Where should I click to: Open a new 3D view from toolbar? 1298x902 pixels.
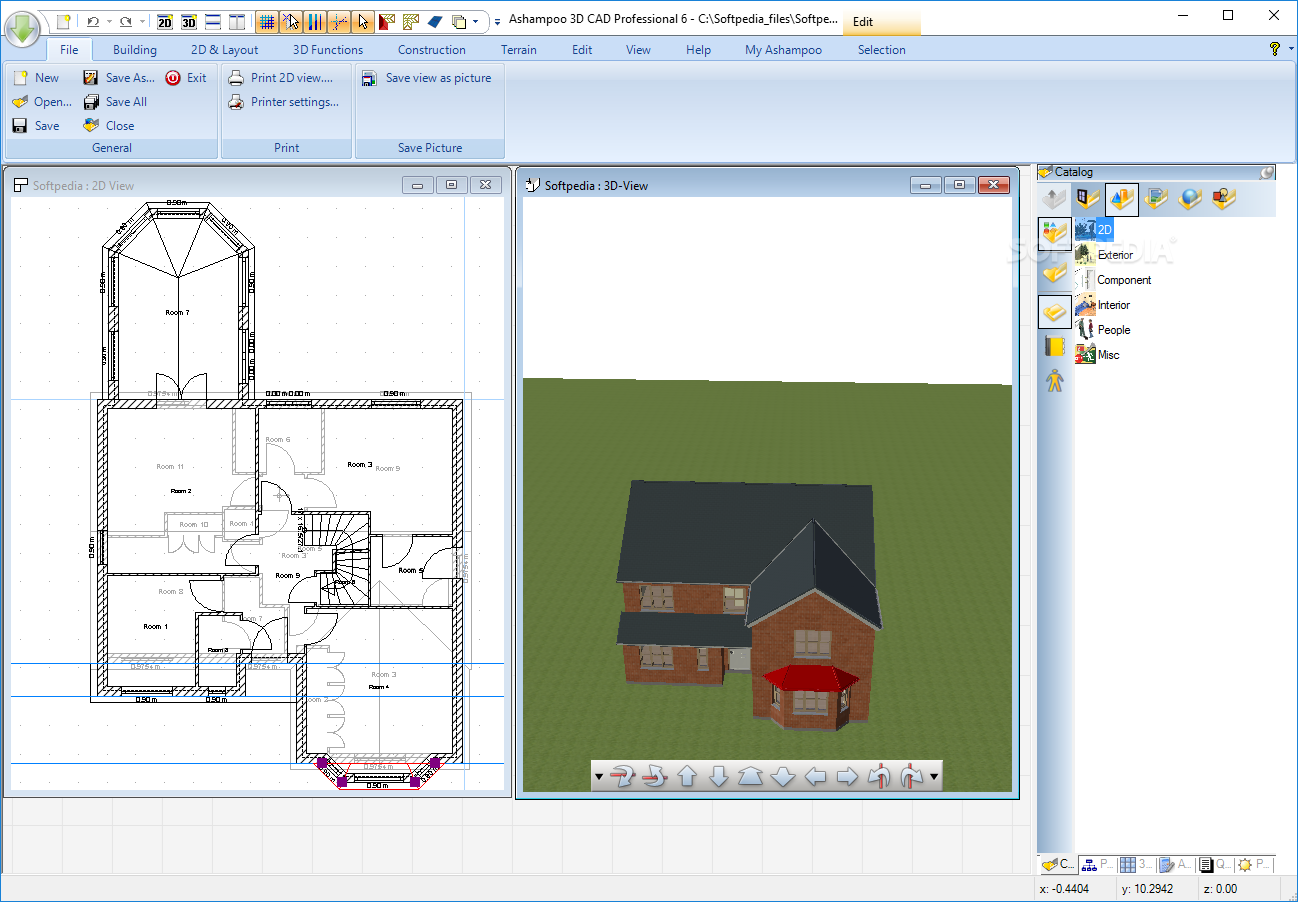188,21
